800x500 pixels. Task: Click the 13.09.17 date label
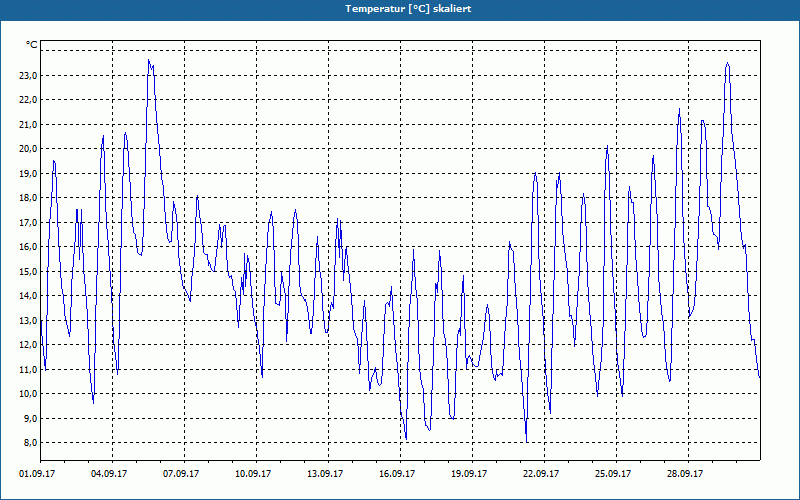coord(325,473)
